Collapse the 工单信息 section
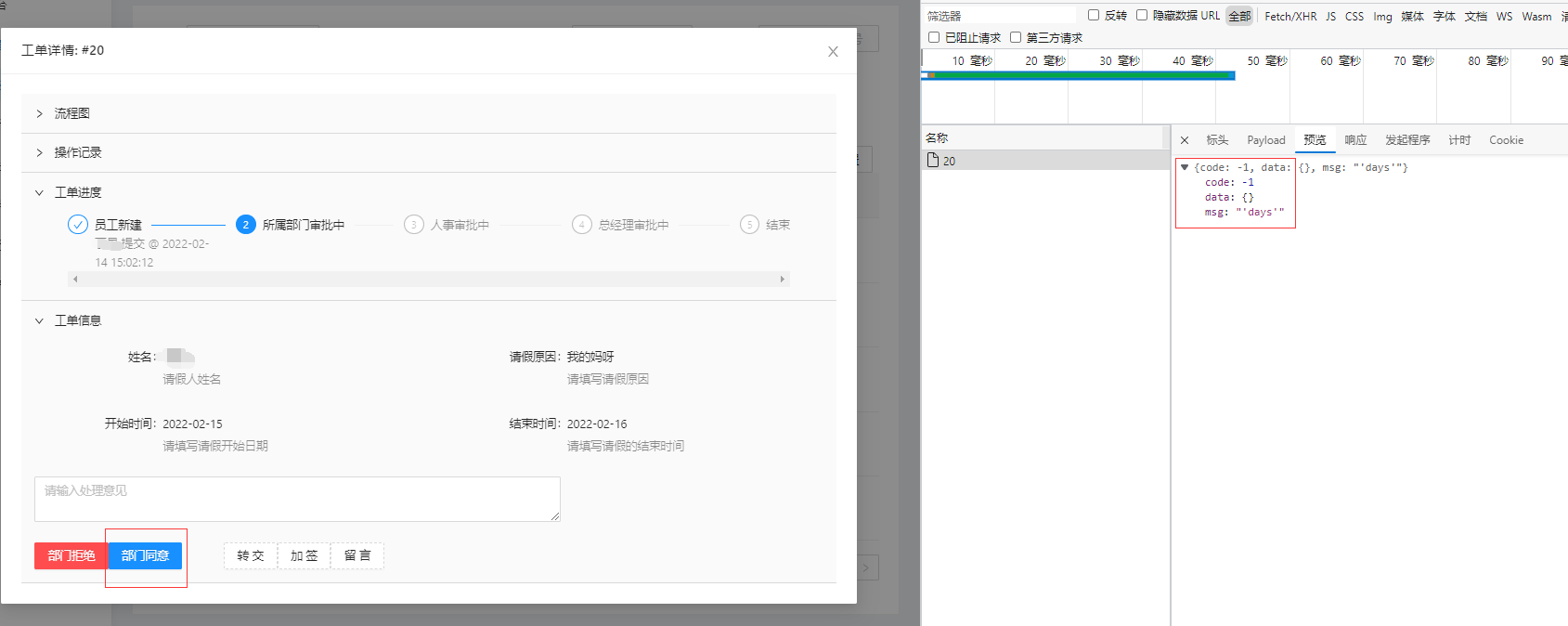Viewport: 1568px width, 626px height. 428,320
